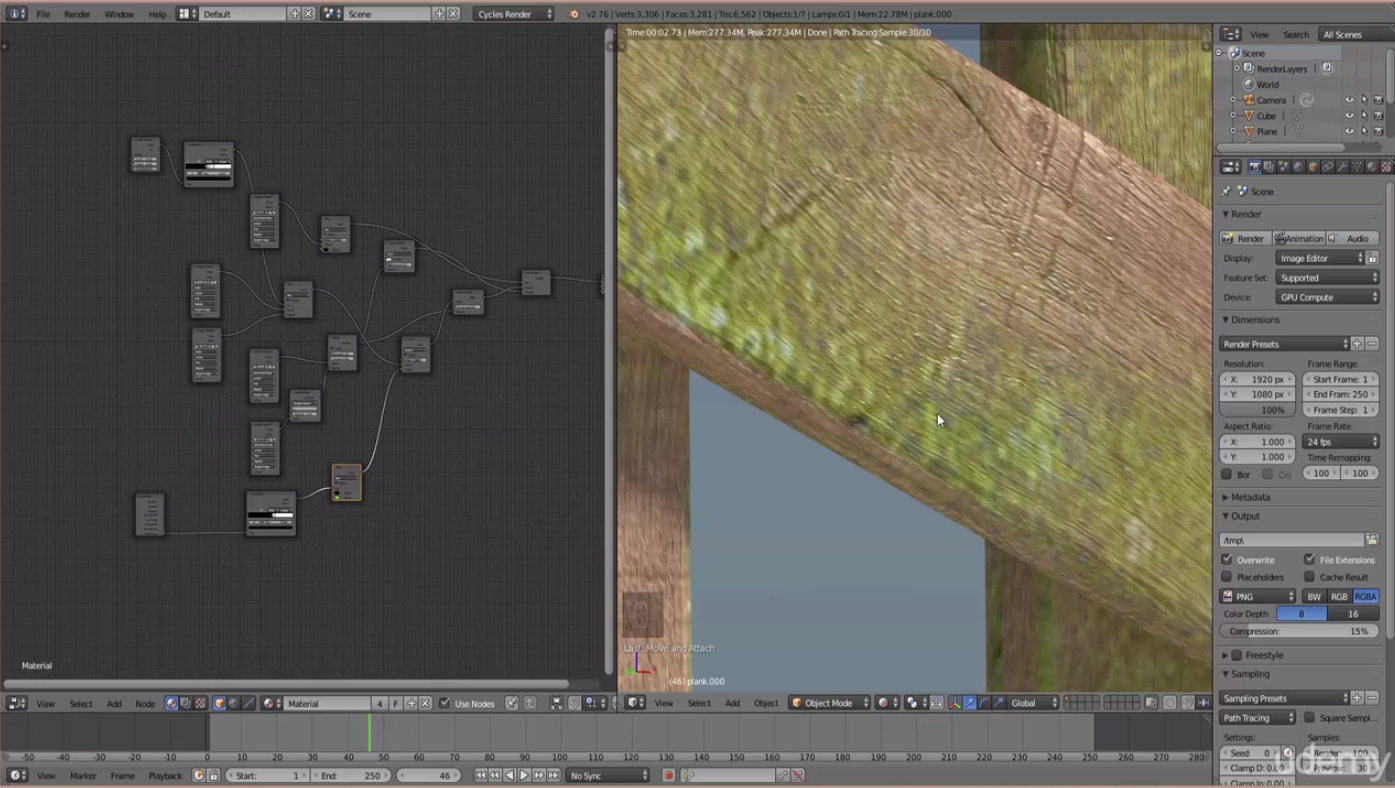This screenshot has height=788, width=1395.
Task: Select the compositing nodes tree type icon
Action: tap(185, 704)
